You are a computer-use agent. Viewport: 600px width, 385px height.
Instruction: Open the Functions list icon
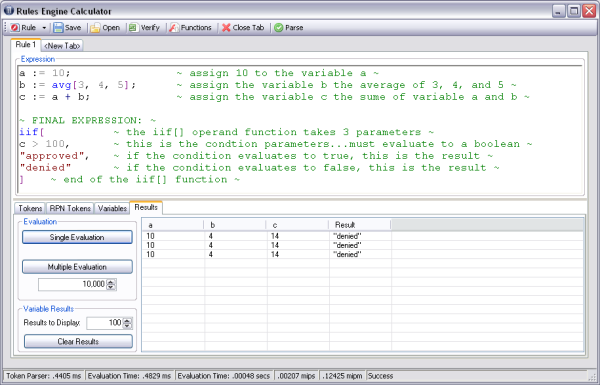(x=174, y=28)
